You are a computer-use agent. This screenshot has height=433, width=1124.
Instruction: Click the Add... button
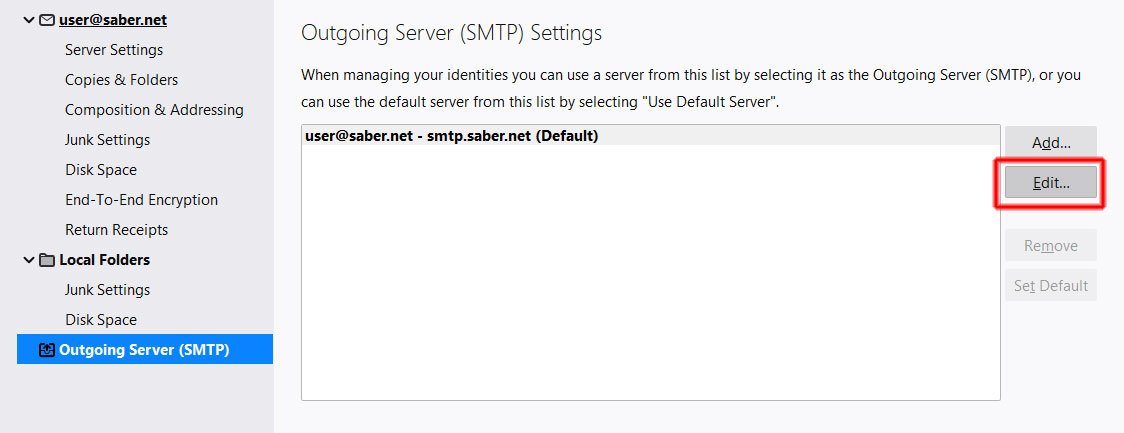tap(1051, 143)
